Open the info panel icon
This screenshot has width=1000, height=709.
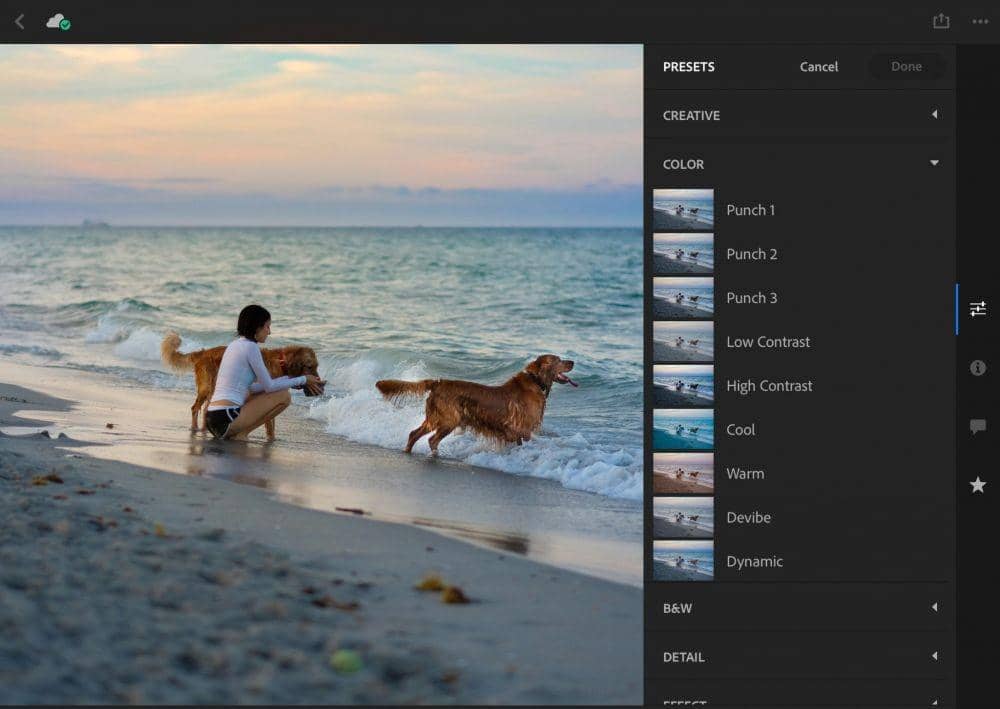click(x=978, y=368)
